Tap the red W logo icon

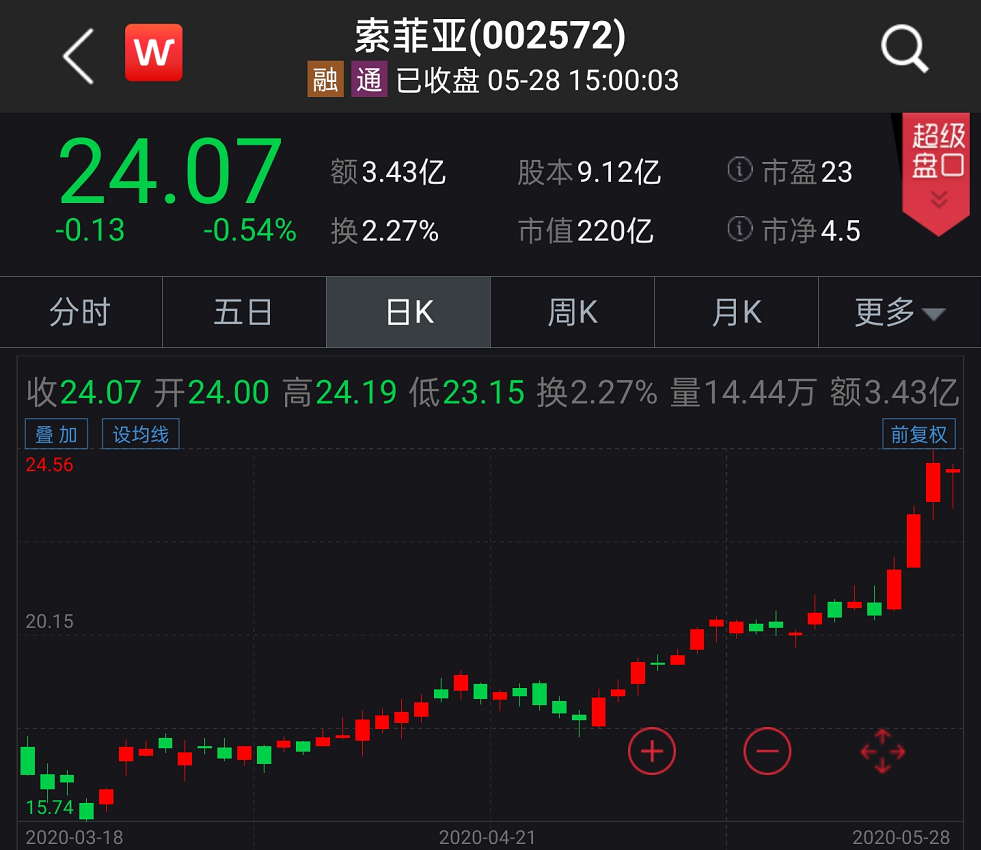154,53
